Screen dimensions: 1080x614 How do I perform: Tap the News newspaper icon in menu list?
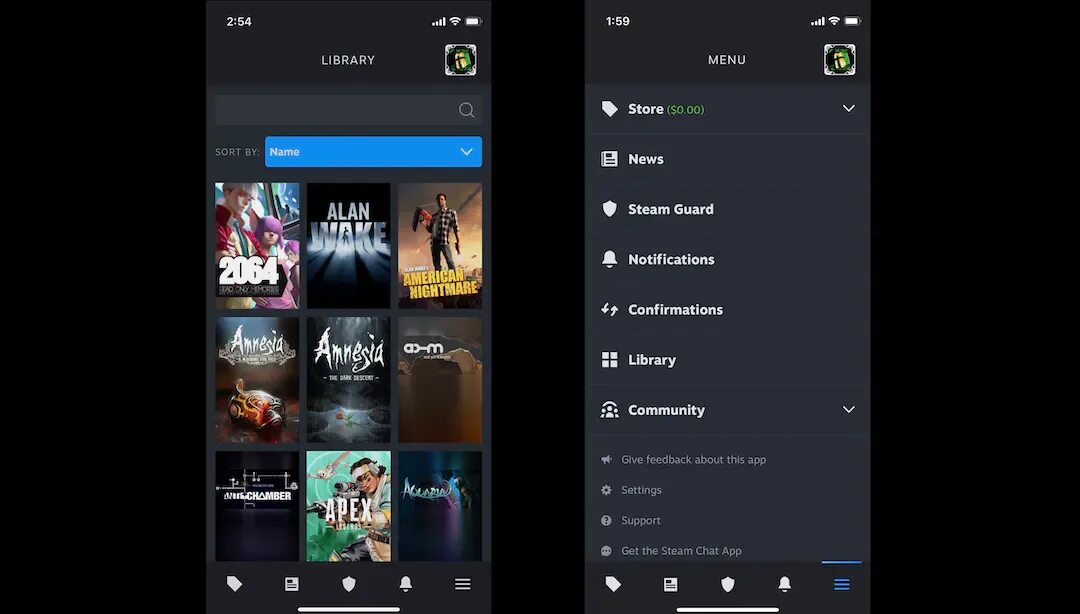pos(610,159)
